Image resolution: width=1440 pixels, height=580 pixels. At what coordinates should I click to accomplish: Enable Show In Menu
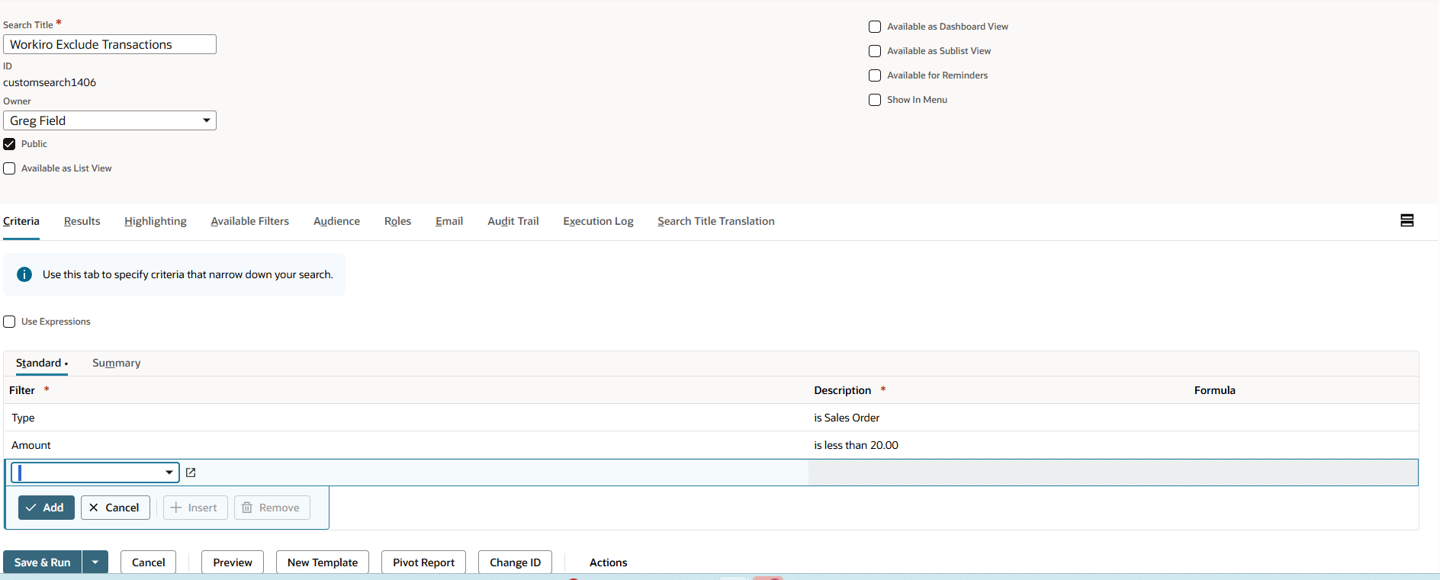(x=875, y=99)
